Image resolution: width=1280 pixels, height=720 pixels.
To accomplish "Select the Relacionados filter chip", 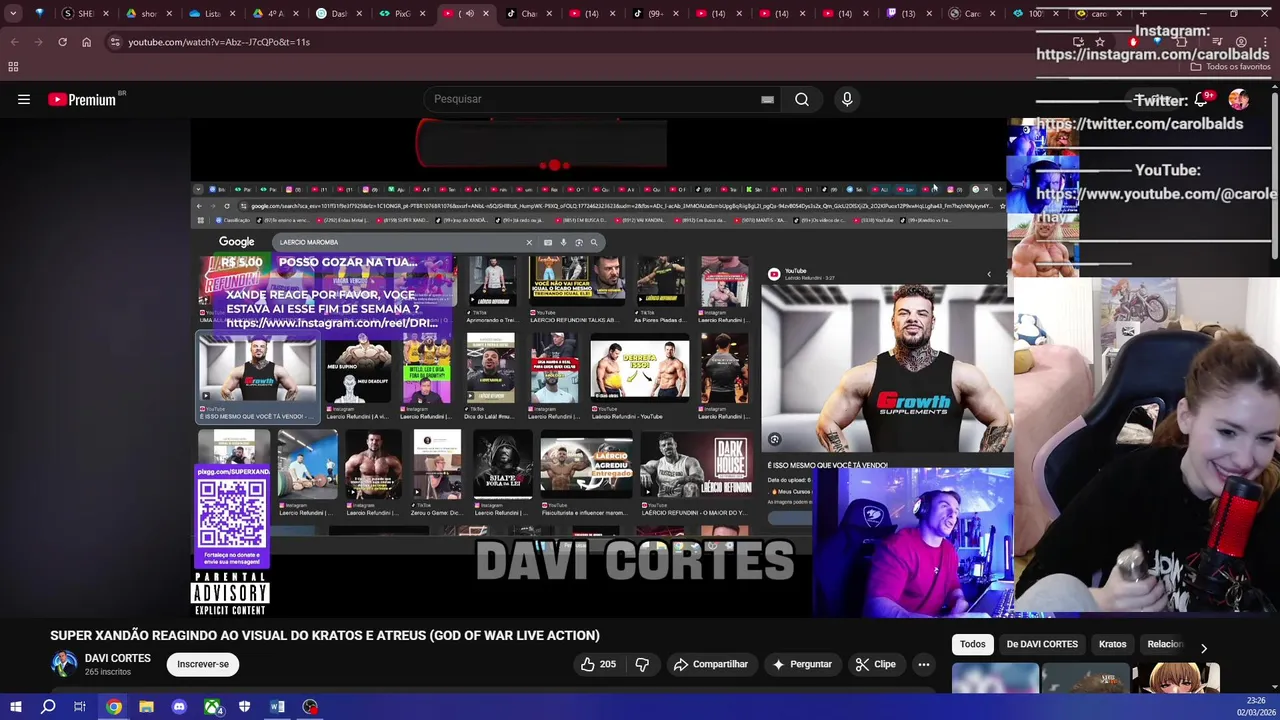I will click(1165, 644).
